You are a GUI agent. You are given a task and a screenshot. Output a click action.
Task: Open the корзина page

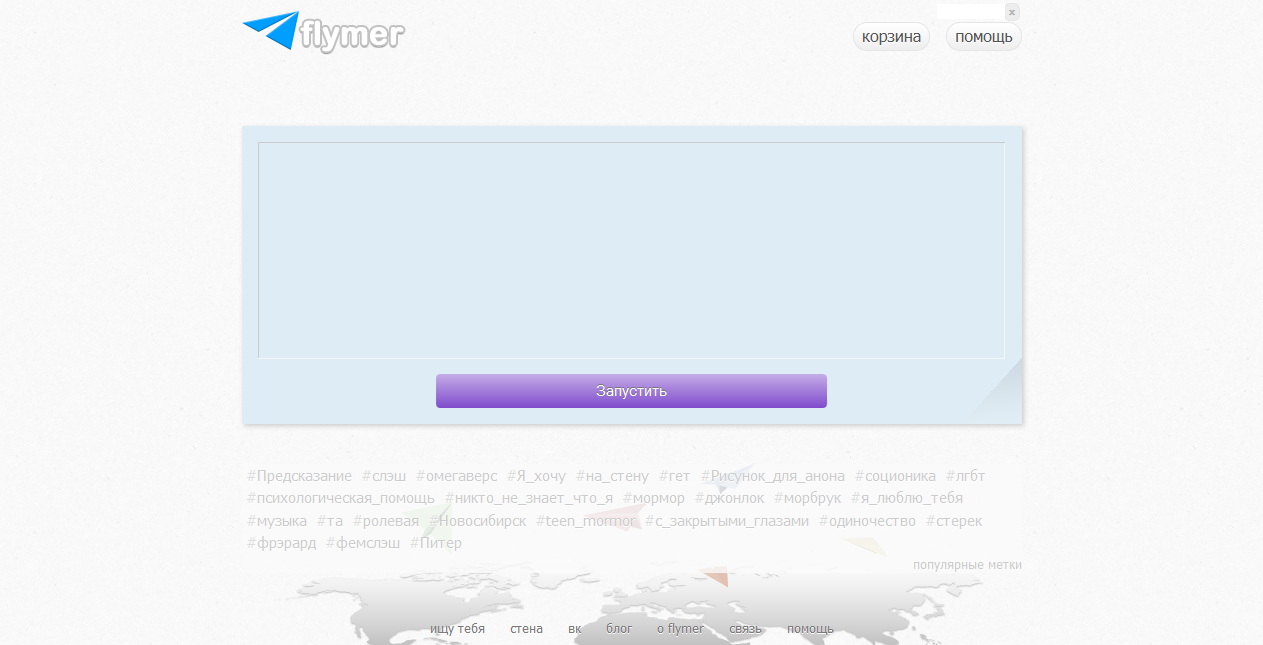coord(891,37)
